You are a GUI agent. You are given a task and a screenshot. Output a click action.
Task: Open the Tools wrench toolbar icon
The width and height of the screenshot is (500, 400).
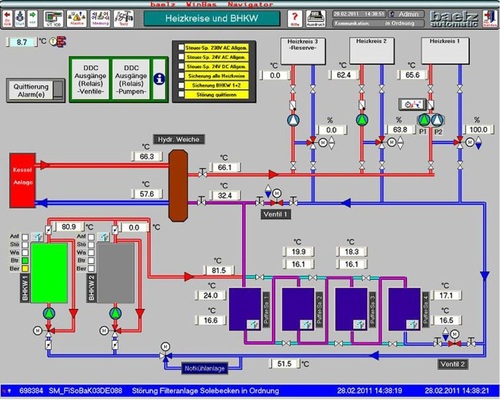coord(124,18)
